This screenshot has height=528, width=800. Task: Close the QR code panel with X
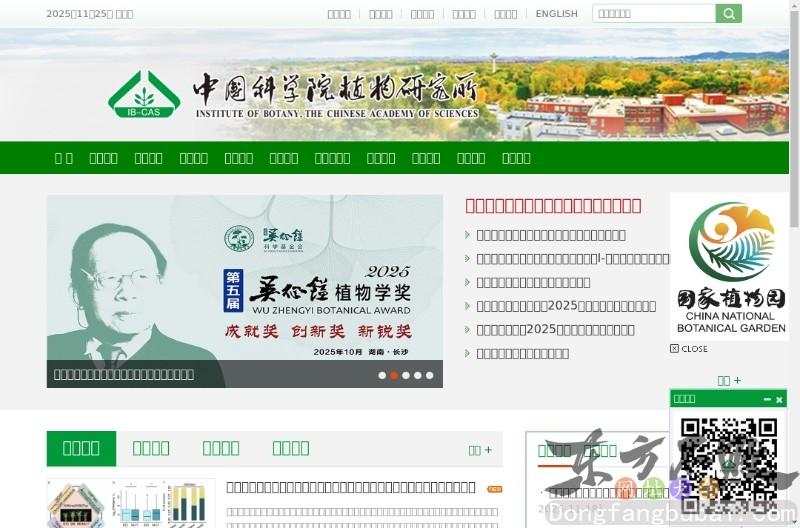click(779, 399)
